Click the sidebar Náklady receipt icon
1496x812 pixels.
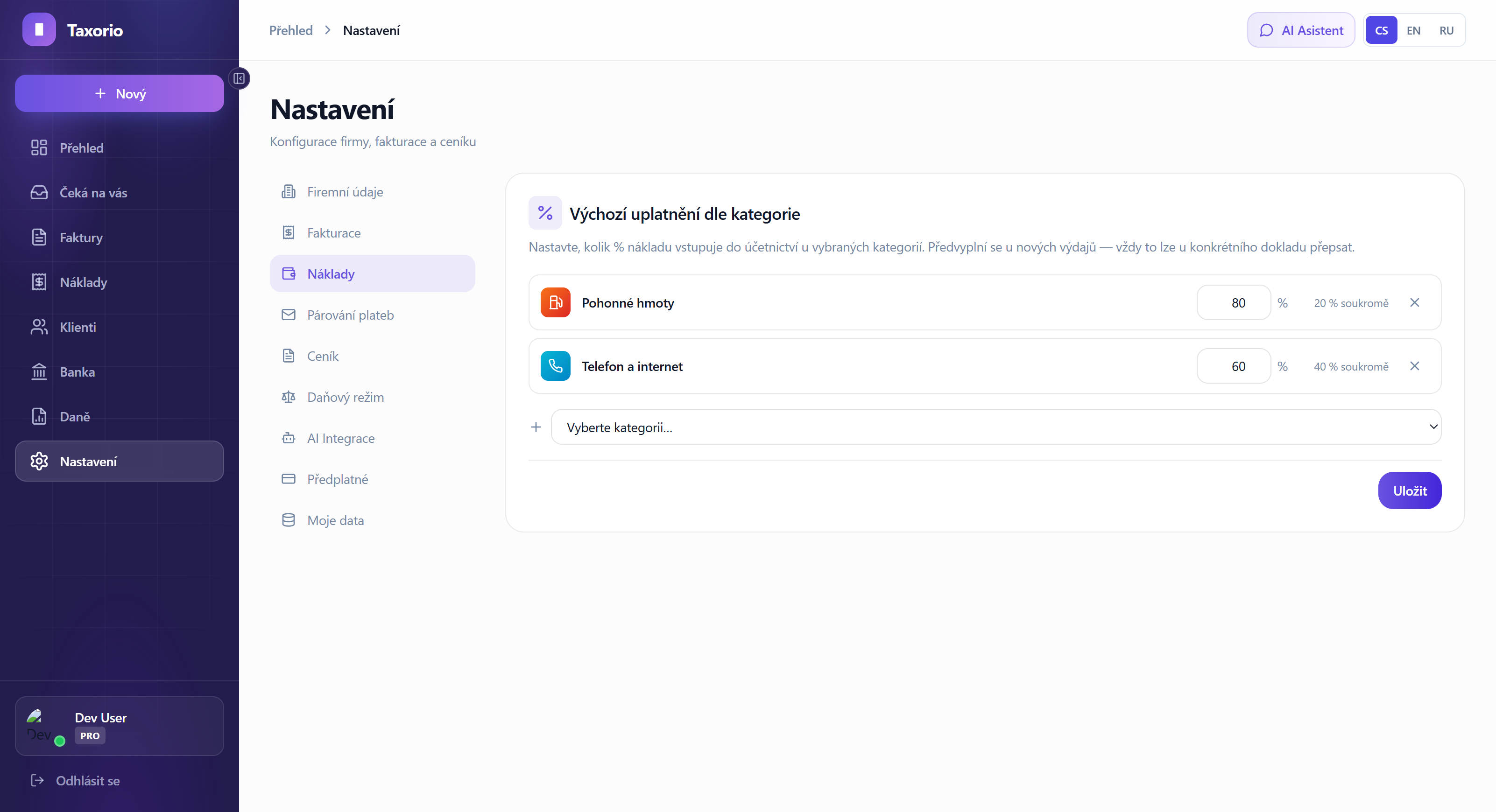click(x=39, y=282)
